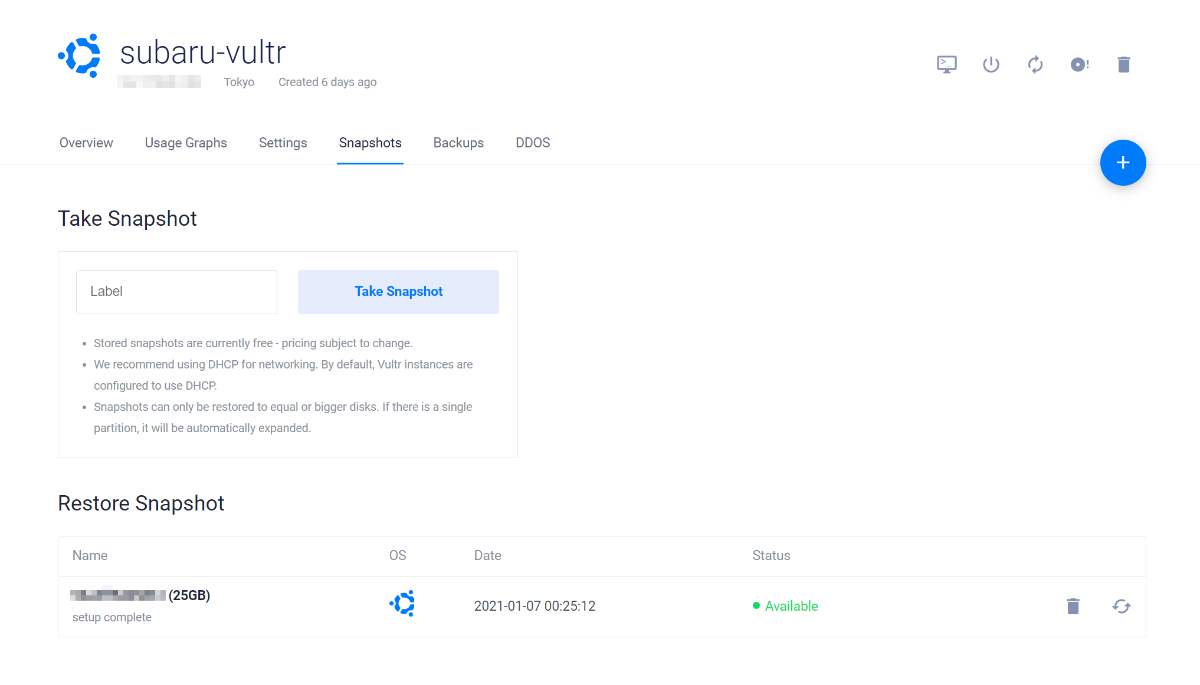Click the OS column header
This screenshot has height=685, width=1200.
point(398,555)
